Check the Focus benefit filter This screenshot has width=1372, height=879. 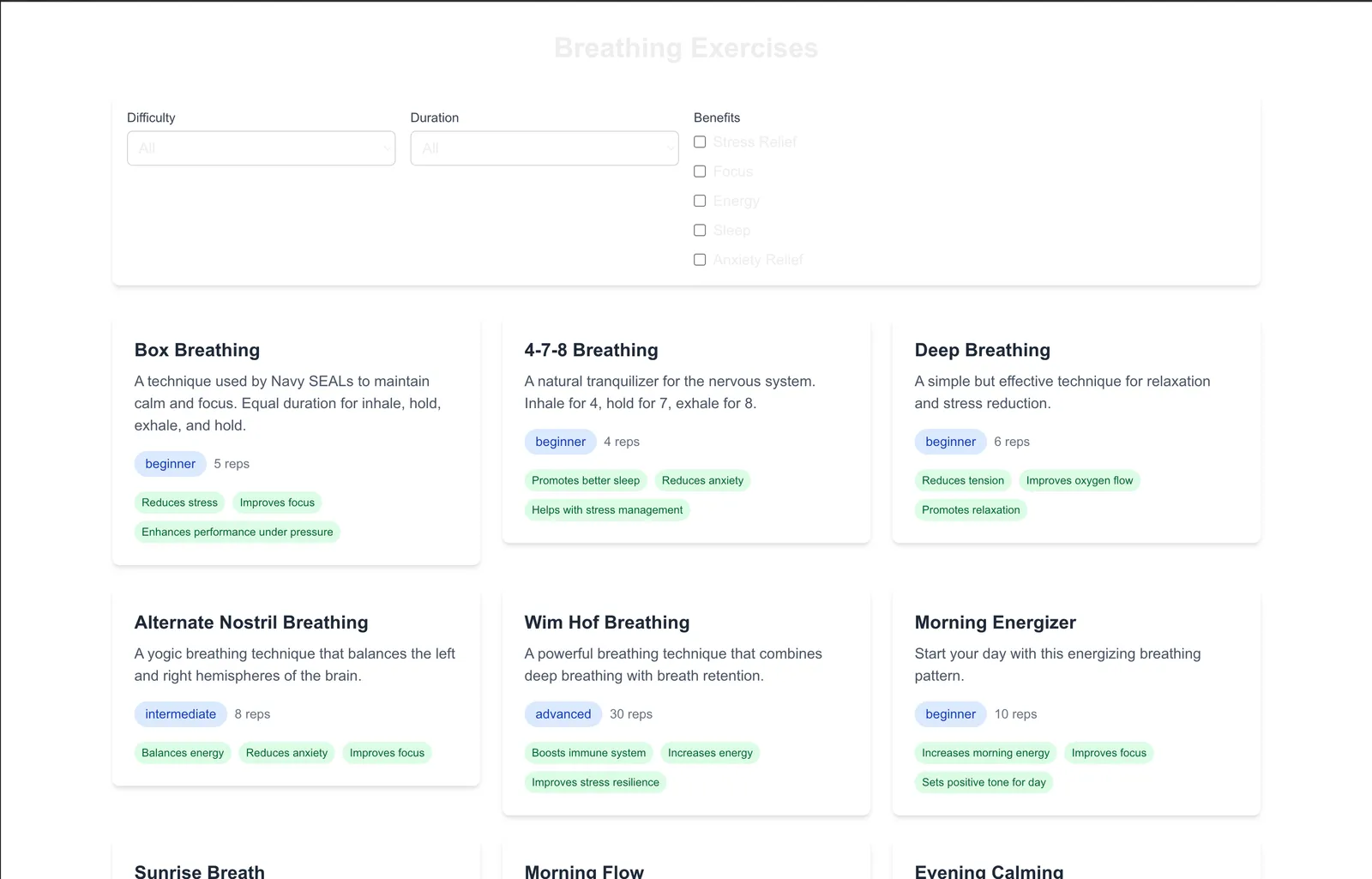pos(700,172)
